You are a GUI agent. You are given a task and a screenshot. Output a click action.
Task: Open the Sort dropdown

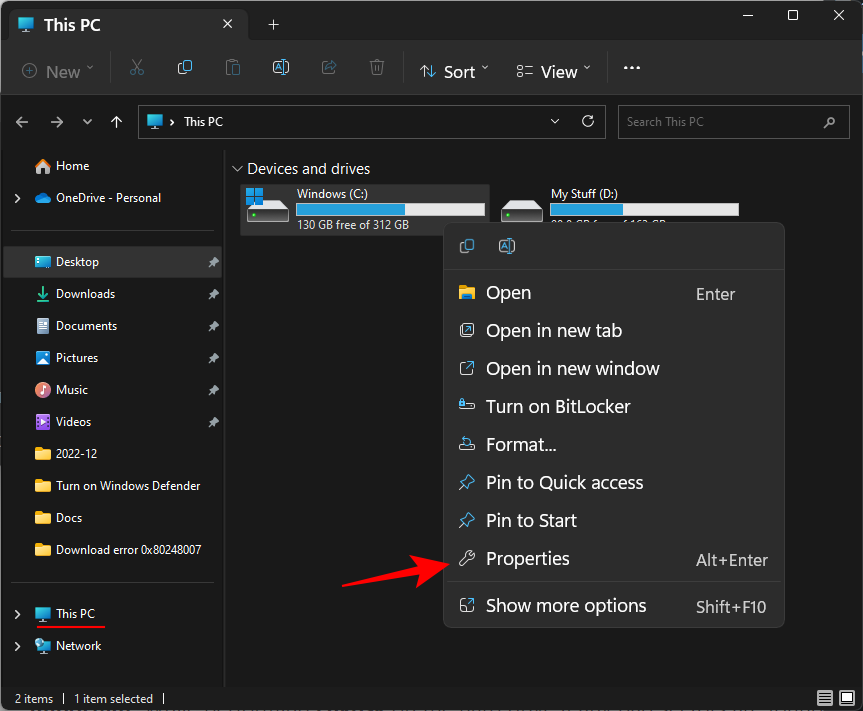[454, 71]
